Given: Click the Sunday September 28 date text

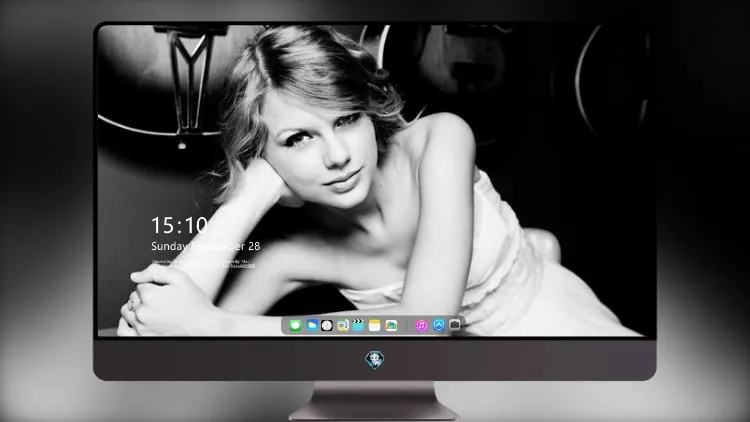Looking at the screenshot, I should point(206,246).
